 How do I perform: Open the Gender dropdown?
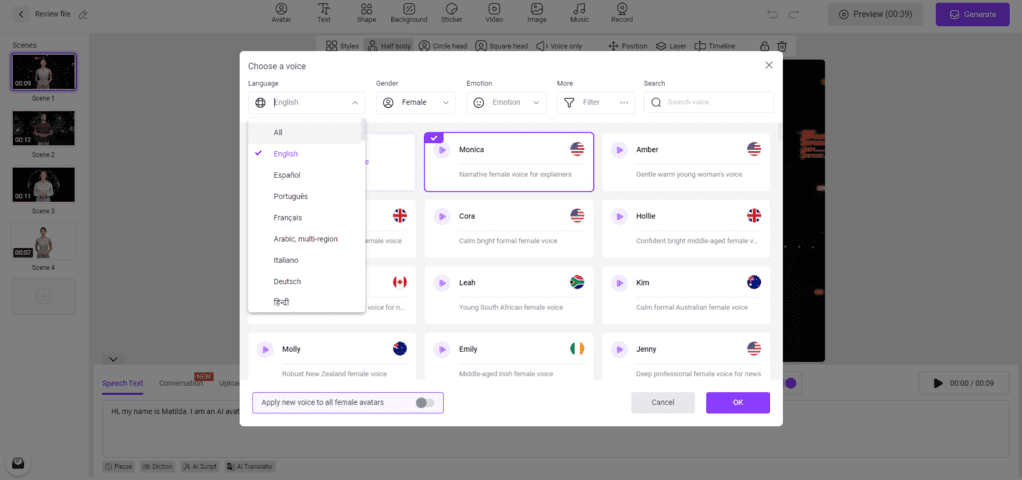pos(416,102)
